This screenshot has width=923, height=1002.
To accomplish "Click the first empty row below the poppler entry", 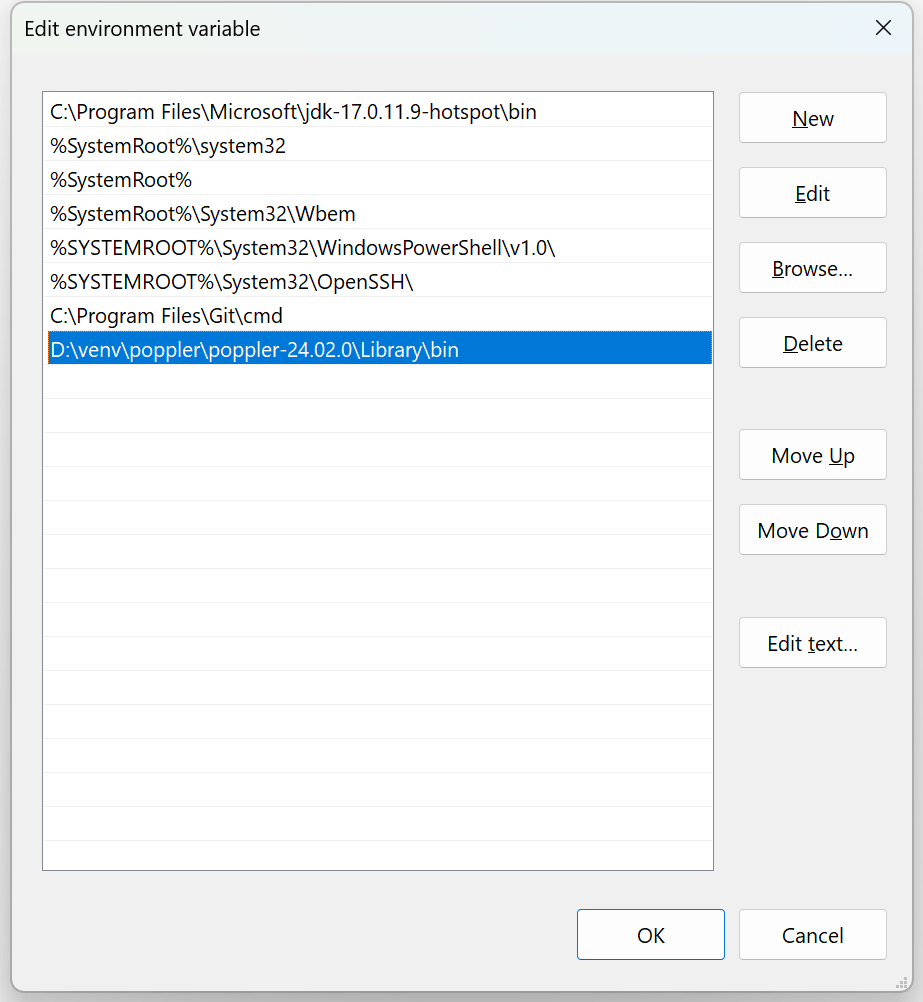I will pyautogui.click(x=377, y=384).
